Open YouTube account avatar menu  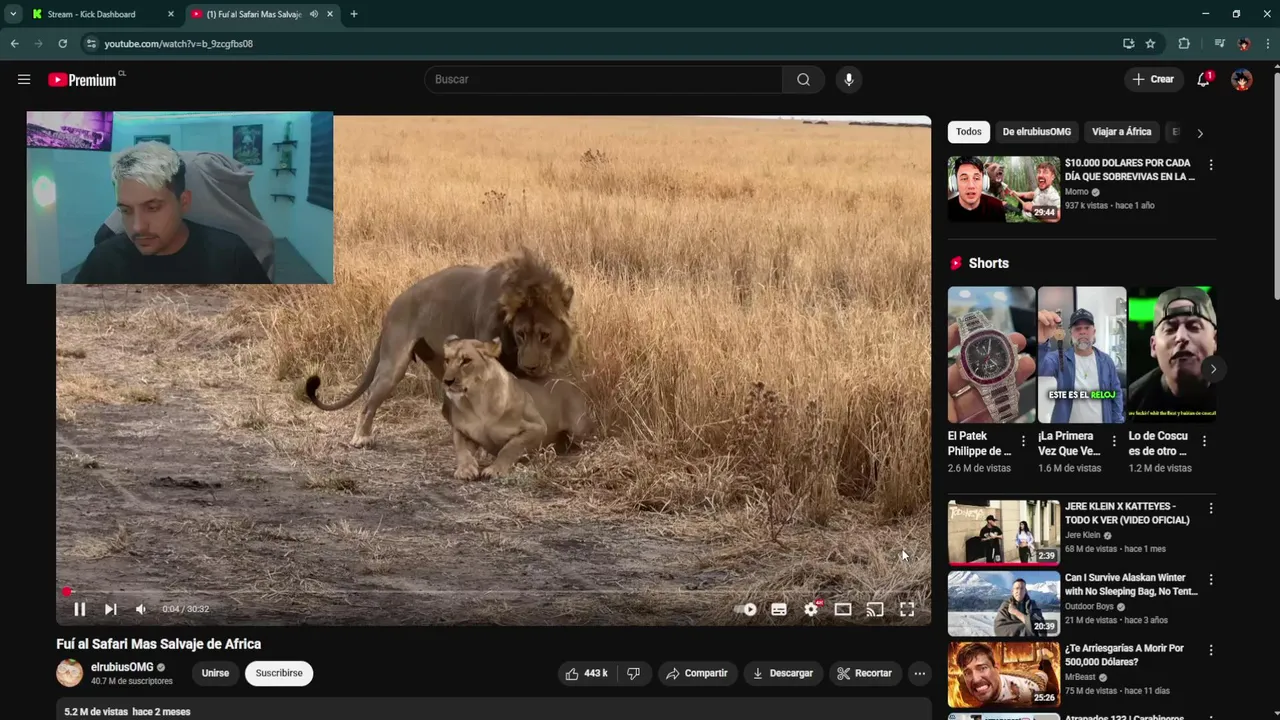pos(1241,79)
